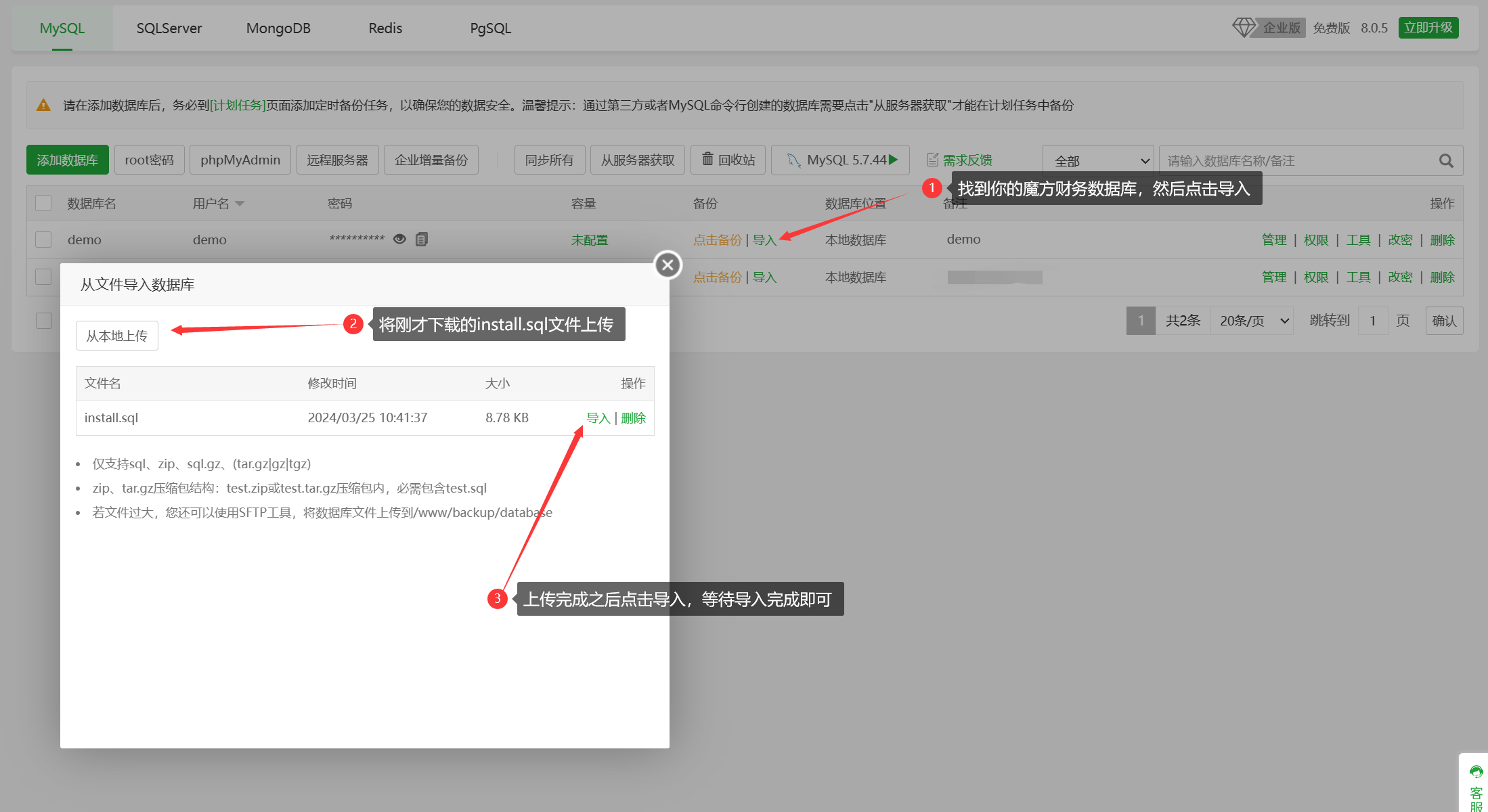Open the 全部 filter dropdown

(x=1098, y=161)
